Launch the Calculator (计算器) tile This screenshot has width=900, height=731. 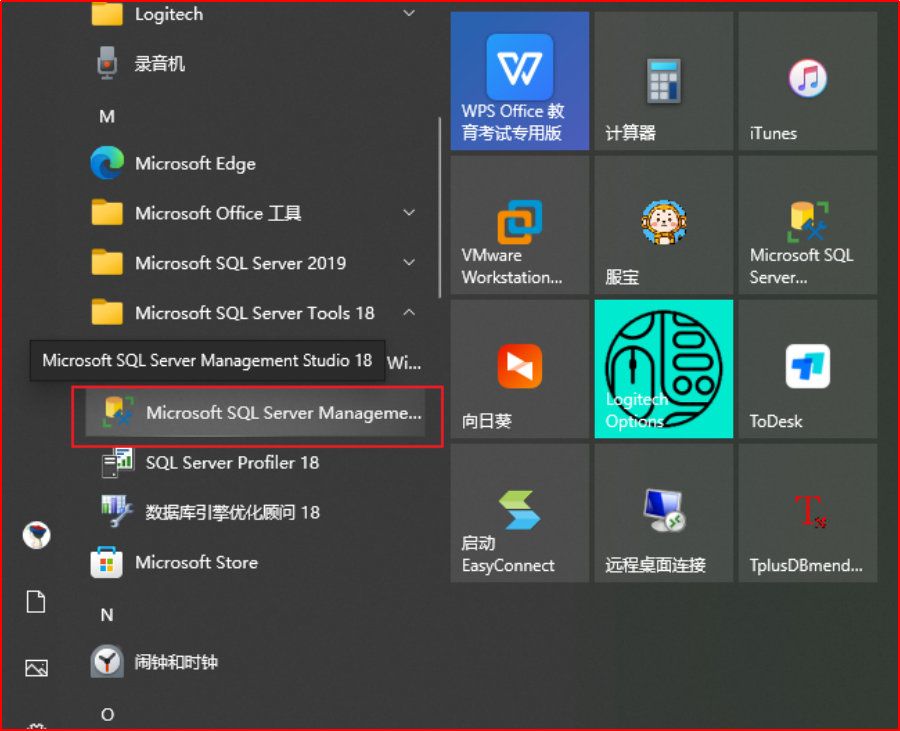click(x=664, y=81)
